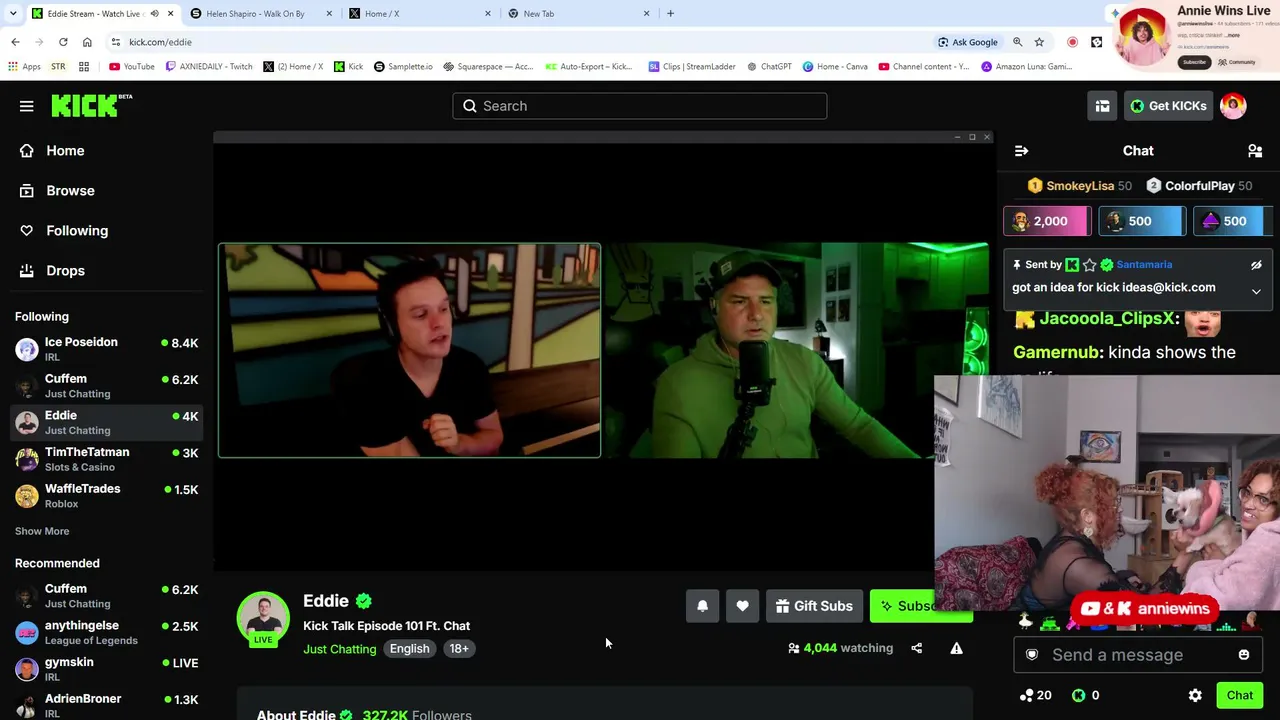Open the dashboard icon beside Get KICKs
The image size is (1280, 720).
1102,106
